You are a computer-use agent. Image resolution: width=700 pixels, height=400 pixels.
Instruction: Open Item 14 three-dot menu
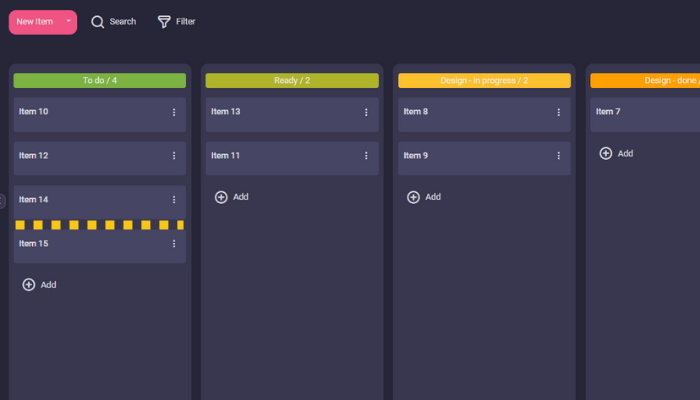pos(174,200)
